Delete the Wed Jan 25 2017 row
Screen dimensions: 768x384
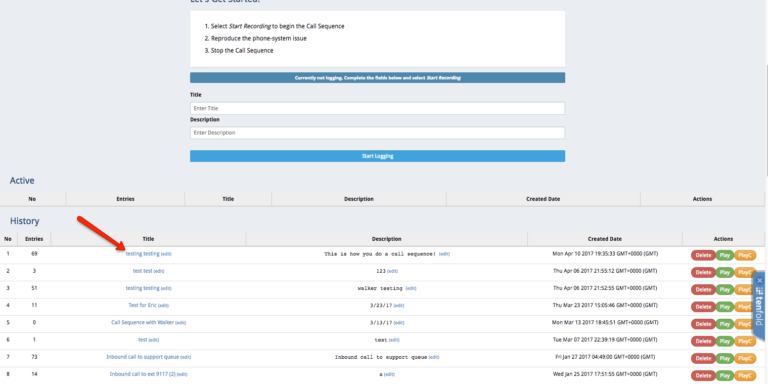coord(703,375)
